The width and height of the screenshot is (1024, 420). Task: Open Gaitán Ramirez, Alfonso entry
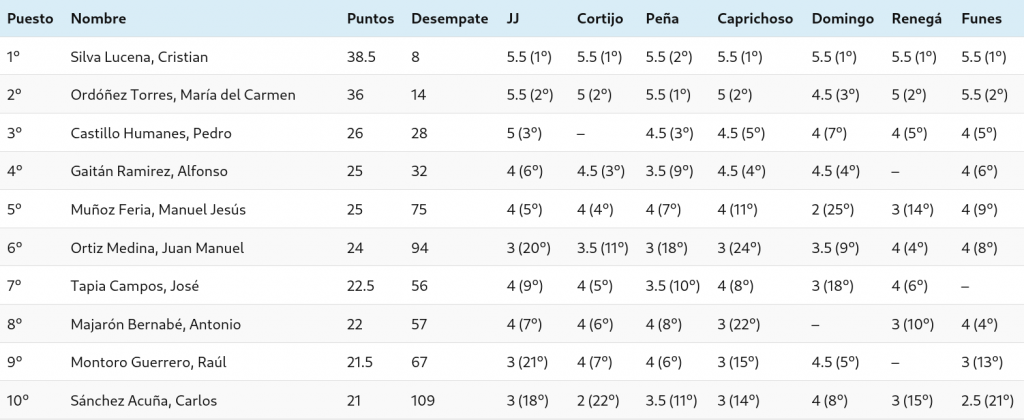(x=149, y=171)
